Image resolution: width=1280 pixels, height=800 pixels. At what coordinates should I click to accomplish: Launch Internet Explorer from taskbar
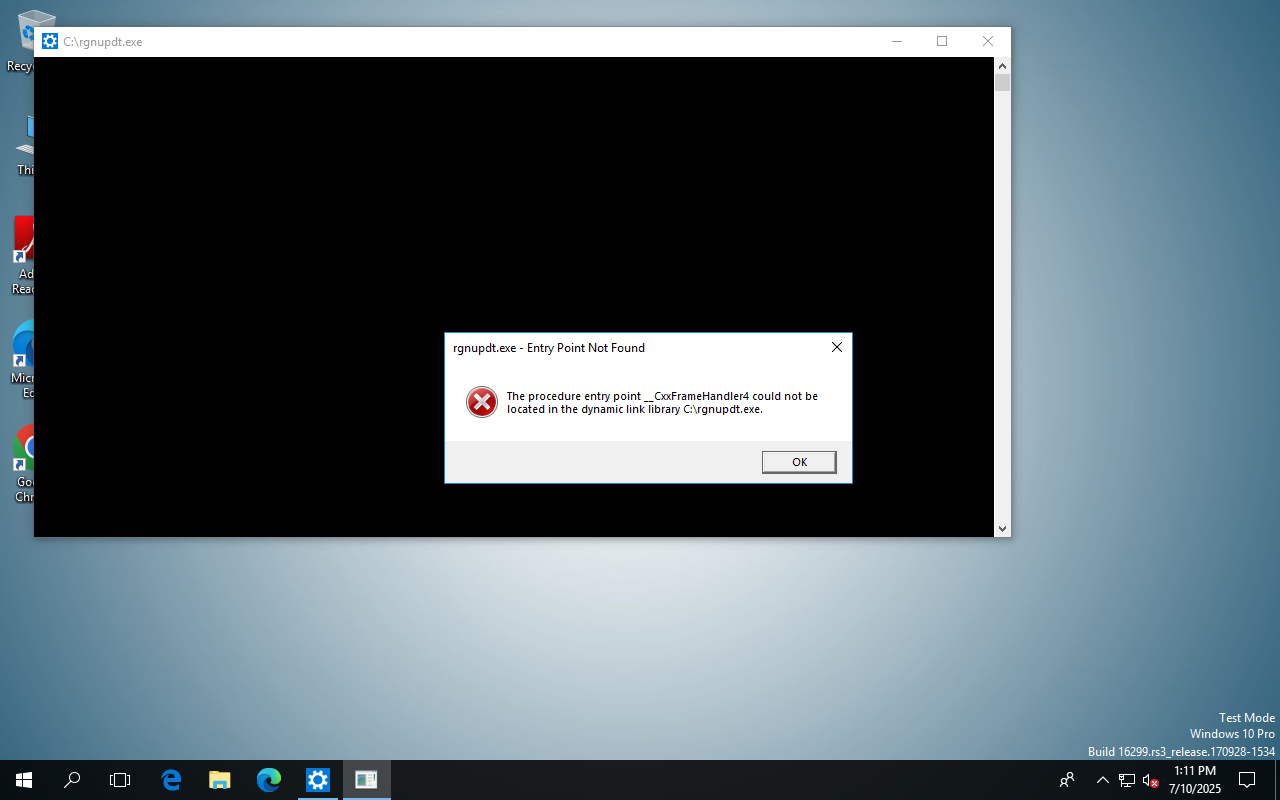pyautogui.click(x=170, y=780)
